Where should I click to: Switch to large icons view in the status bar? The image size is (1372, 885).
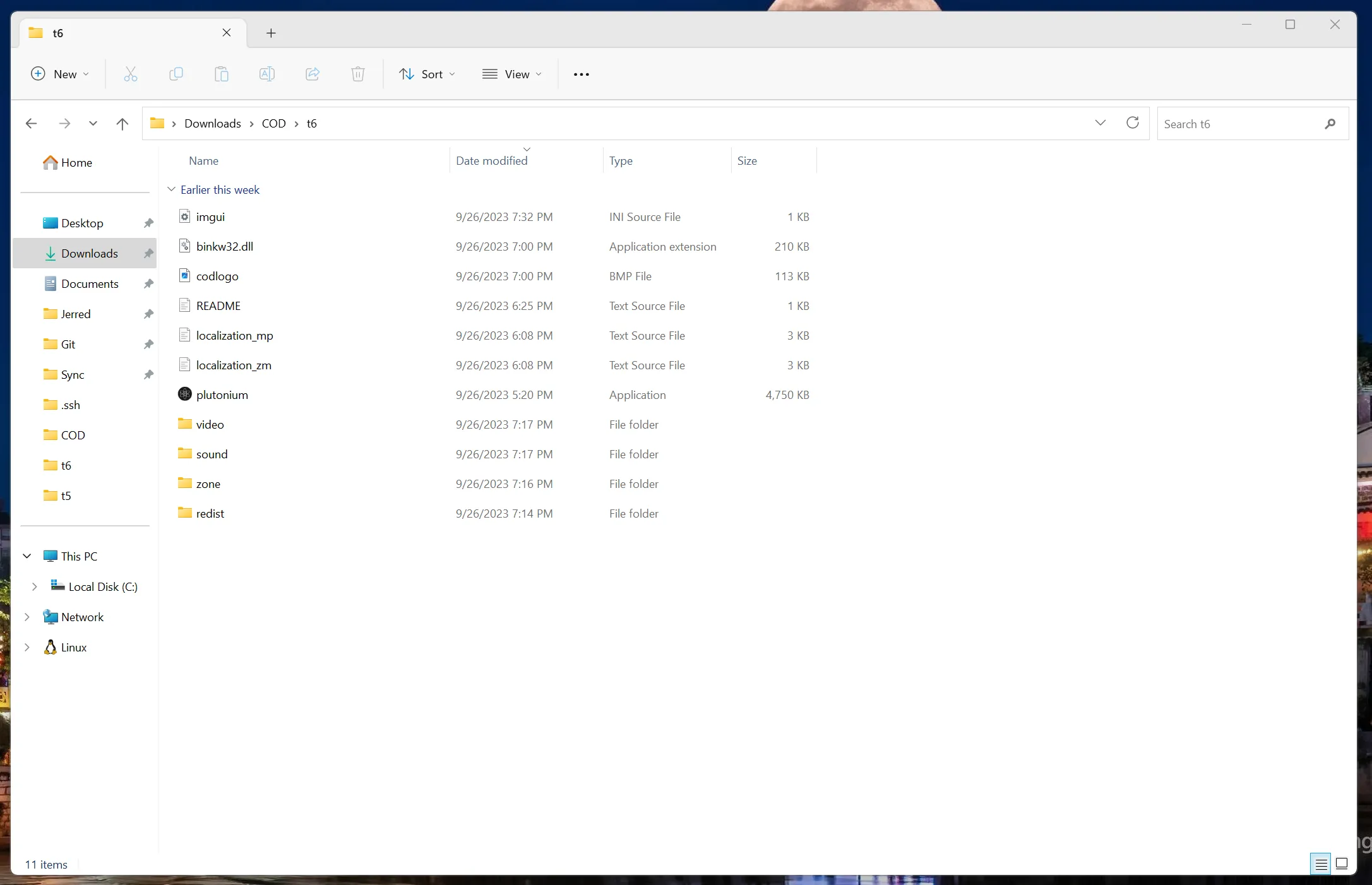pyautogui.click(x=1341, y=864)
